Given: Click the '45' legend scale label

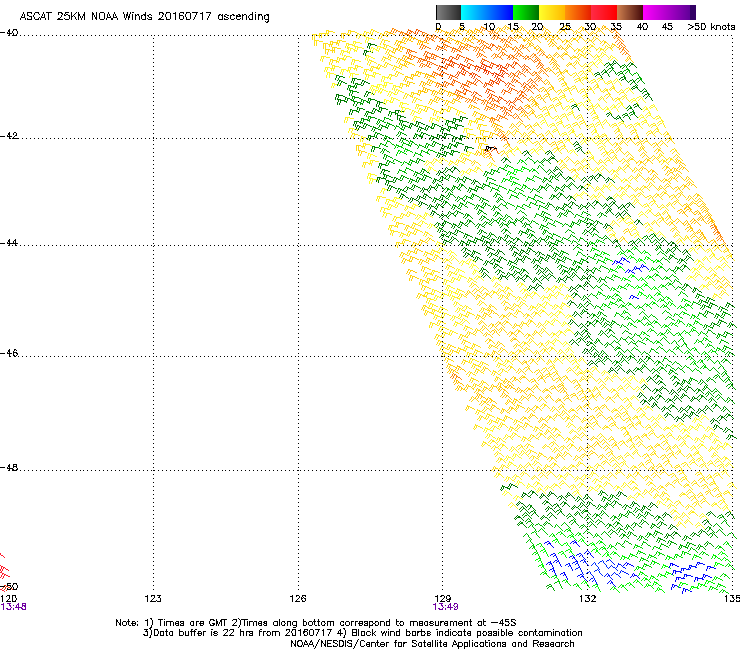Looking at the screenshot, I should [667, 27].
